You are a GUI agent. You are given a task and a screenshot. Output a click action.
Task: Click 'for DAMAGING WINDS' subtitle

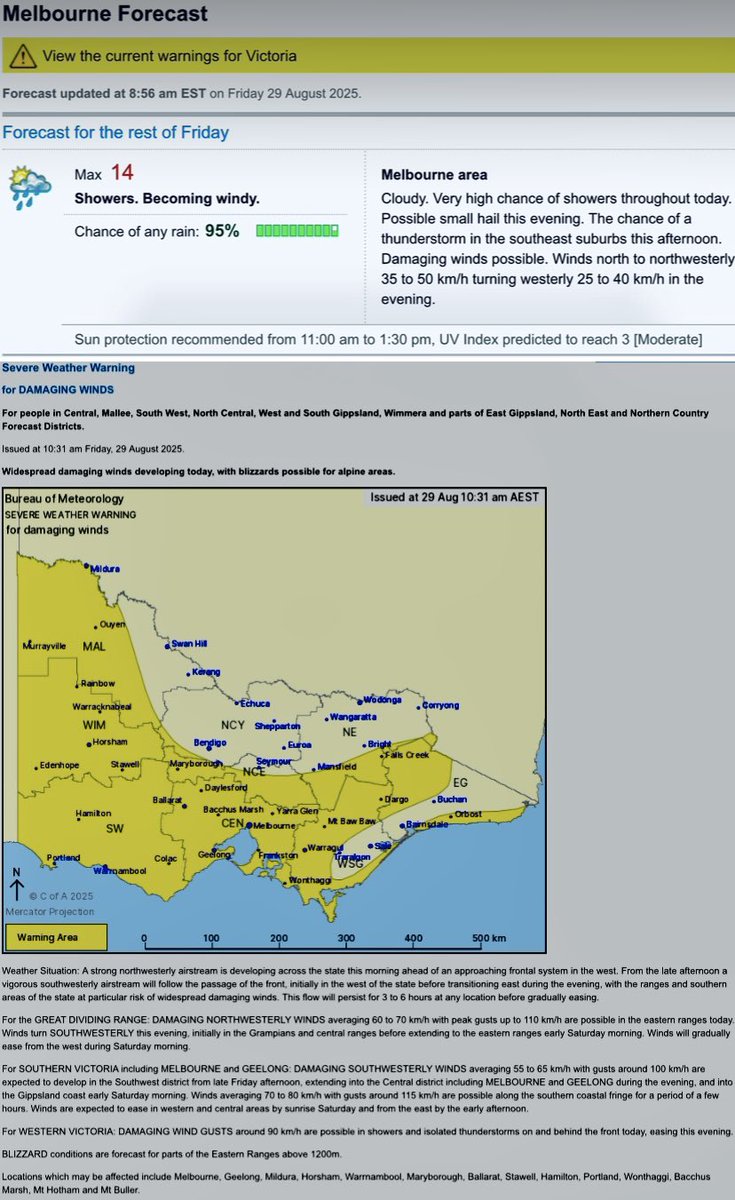click(58, 389)
